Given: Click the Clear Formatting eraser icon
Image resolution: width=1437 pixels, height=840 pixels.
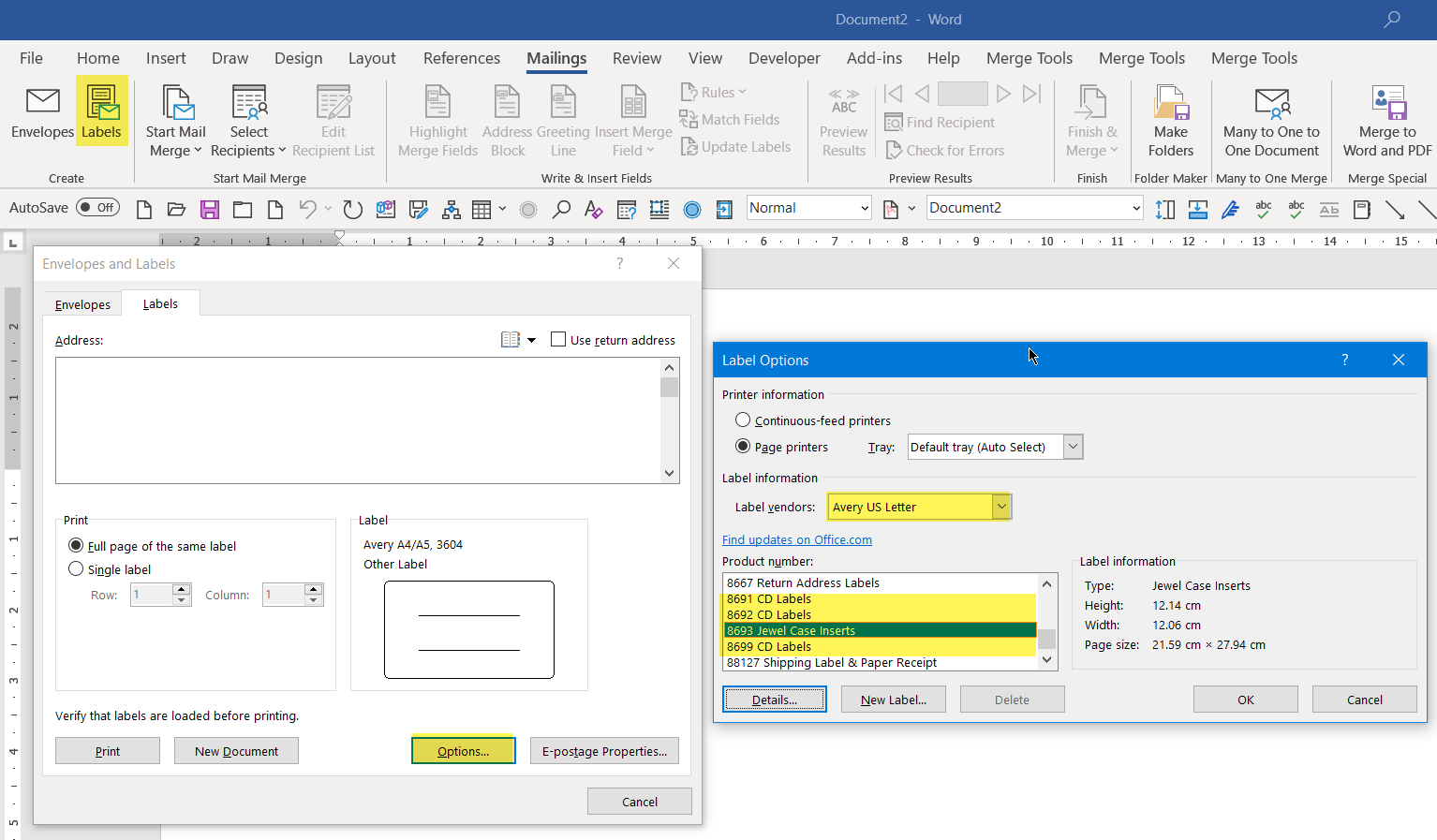Looking at the screenshot, I should pyautogui.click(x=593, y=209).
